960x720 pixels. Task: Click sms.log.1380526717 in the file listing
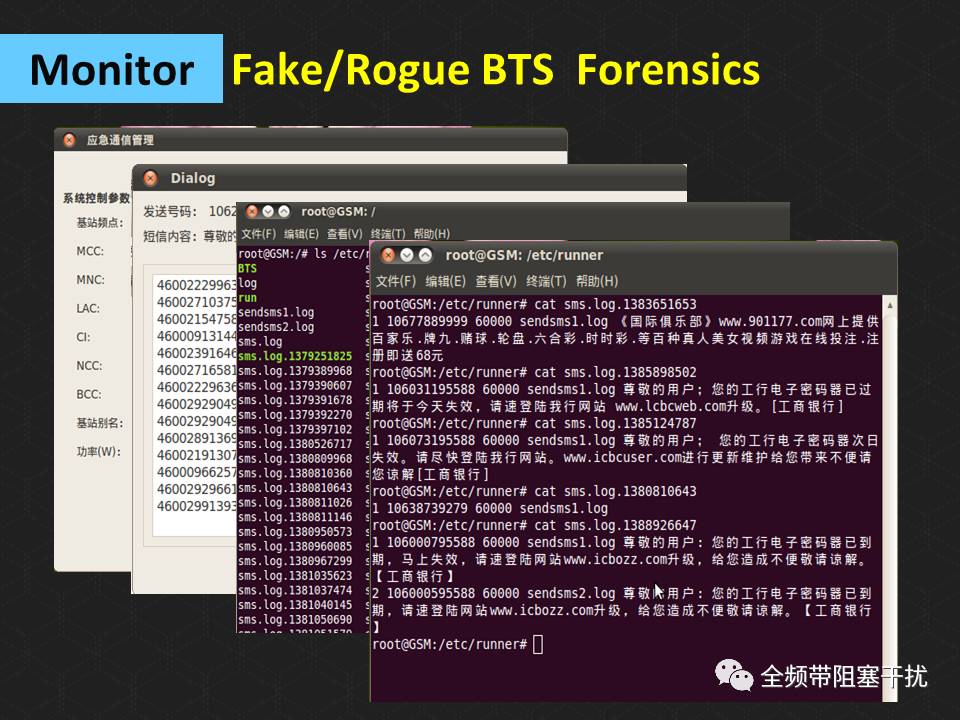tap(295, 444)
